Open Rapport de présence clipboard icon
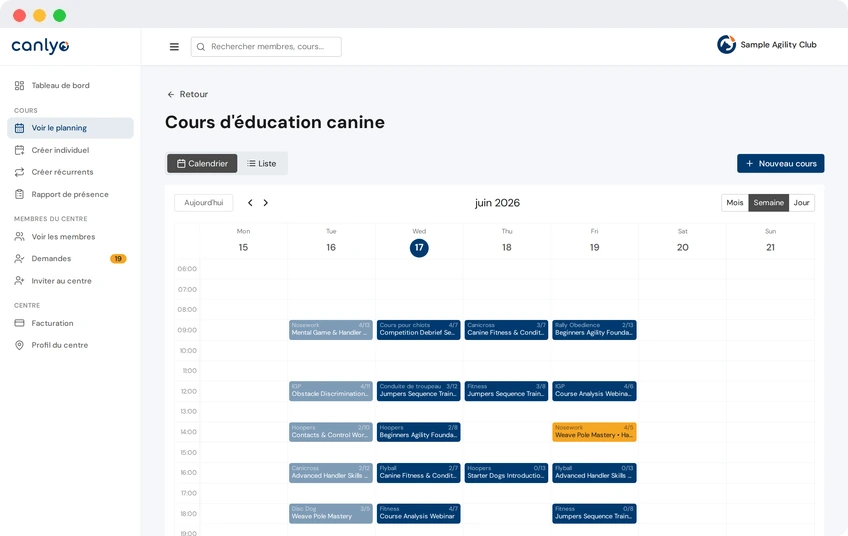The width and height of the screenshot is (848, 536). [x=19, y=194]
